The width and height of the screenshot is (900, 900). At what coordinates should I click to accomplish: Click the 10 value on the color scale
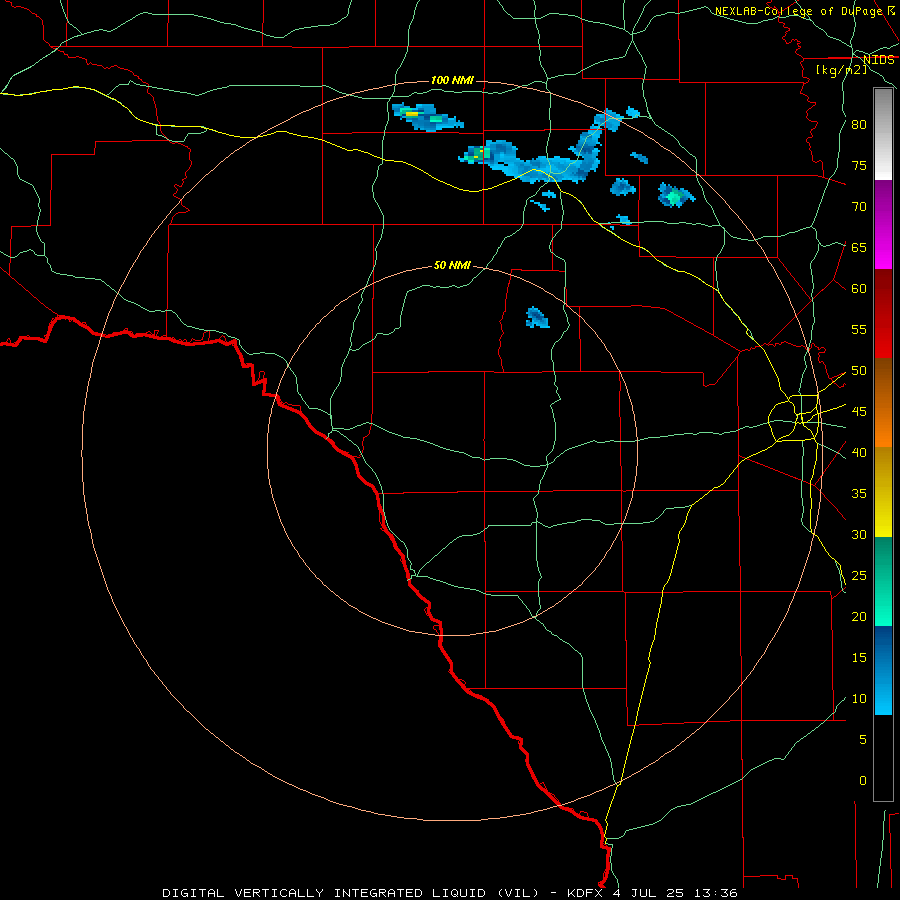(x=859, y=699)
